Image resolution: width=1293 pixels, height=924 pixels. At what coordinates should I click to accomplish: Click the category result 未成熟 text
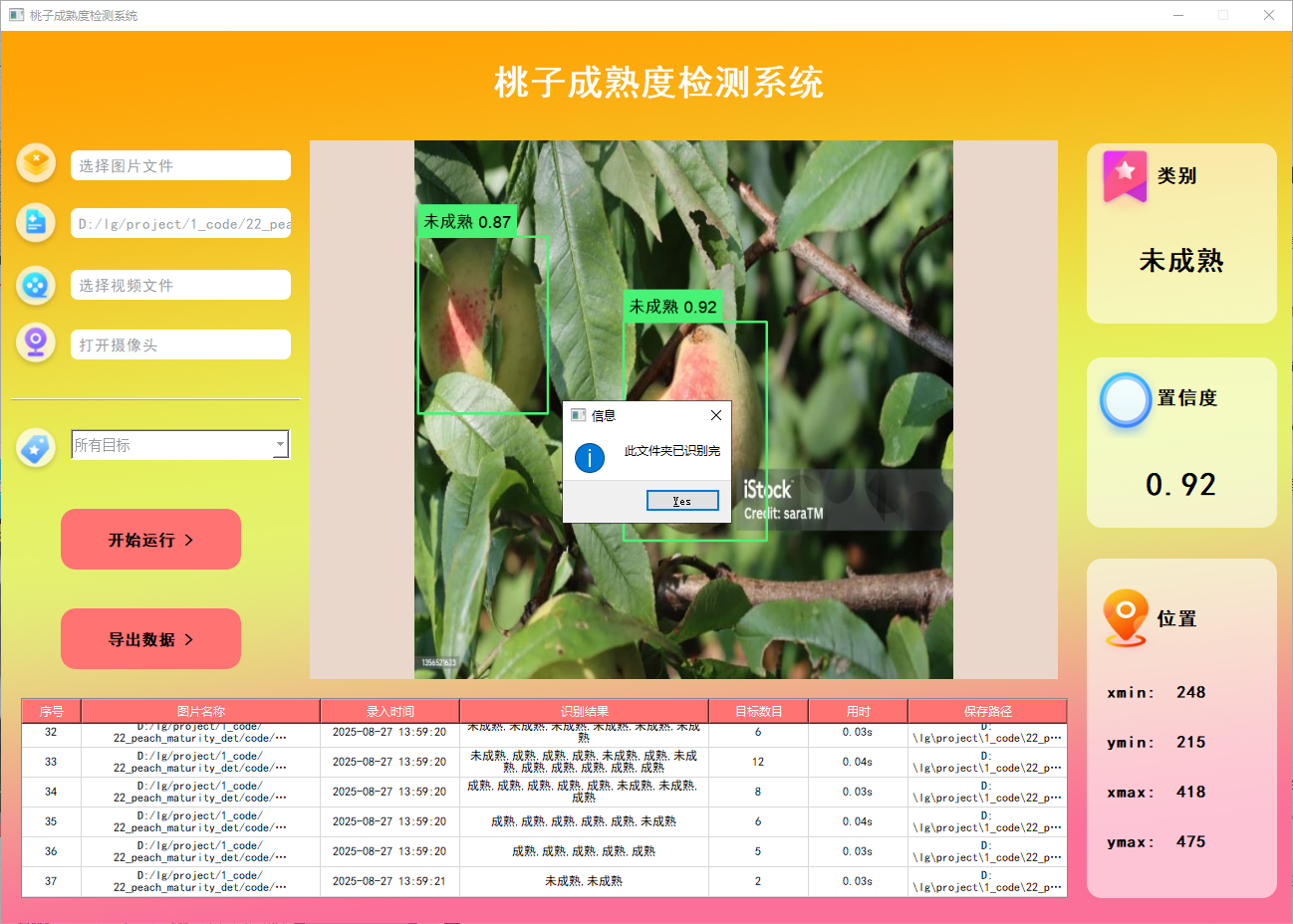(1181, 261)
